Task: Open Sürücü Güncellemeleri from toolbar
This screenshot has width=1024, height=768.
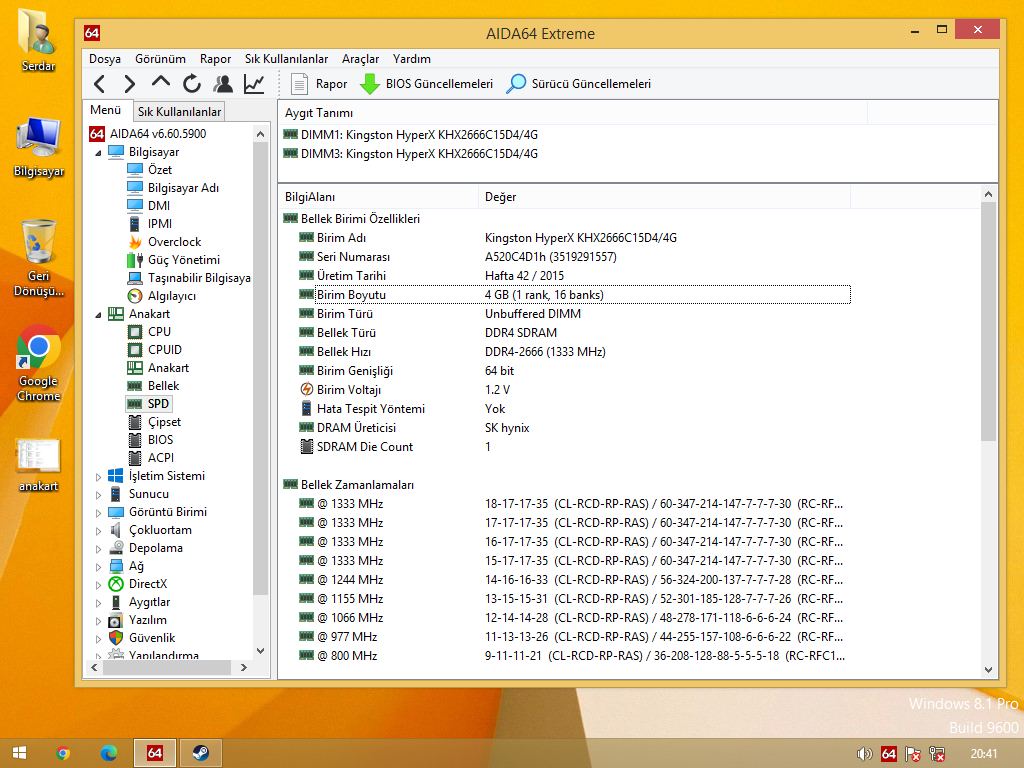Action: [579, 84]
